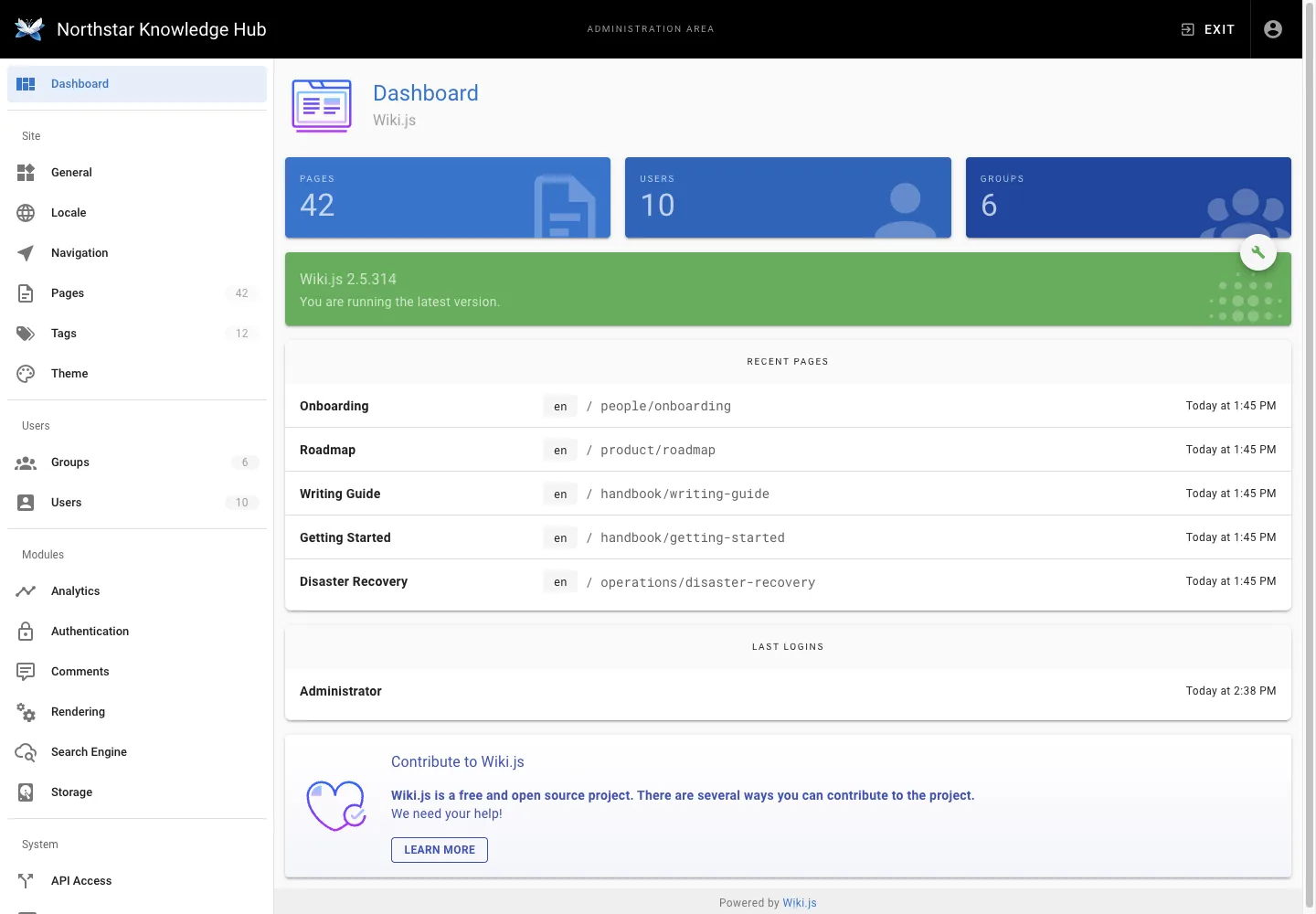Screen dimensions: 1316x914
Task: Open General site settings
Action: pyautogui.click(x=137, y=173)
